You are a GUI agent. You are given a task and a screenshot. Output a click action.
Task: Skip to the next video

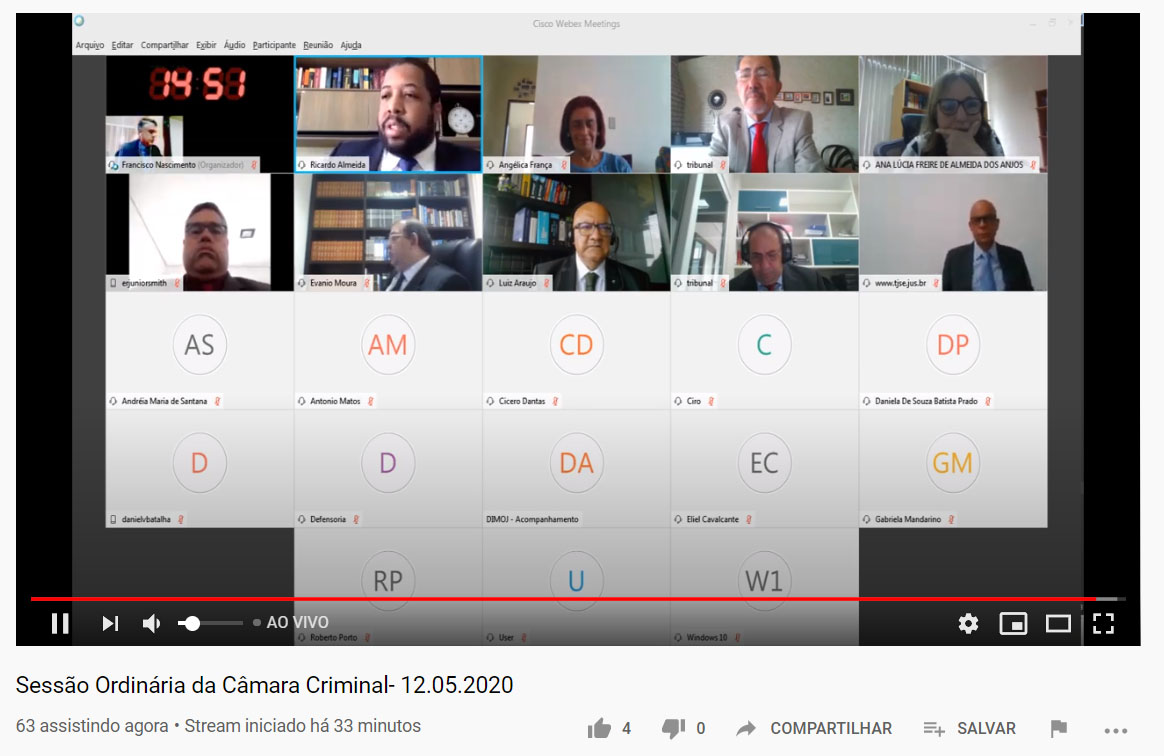110,623
